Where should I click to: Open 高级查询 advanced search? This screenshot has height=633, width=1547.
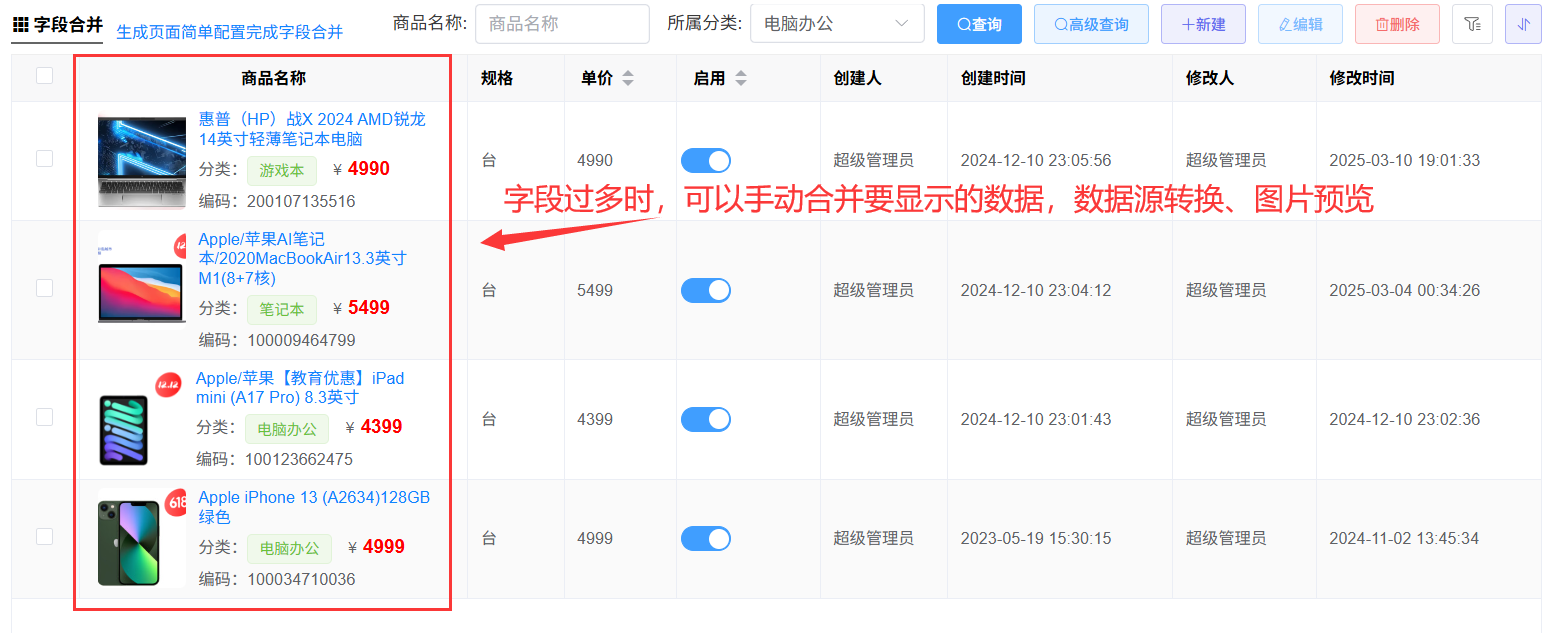tap(1091, 24)
